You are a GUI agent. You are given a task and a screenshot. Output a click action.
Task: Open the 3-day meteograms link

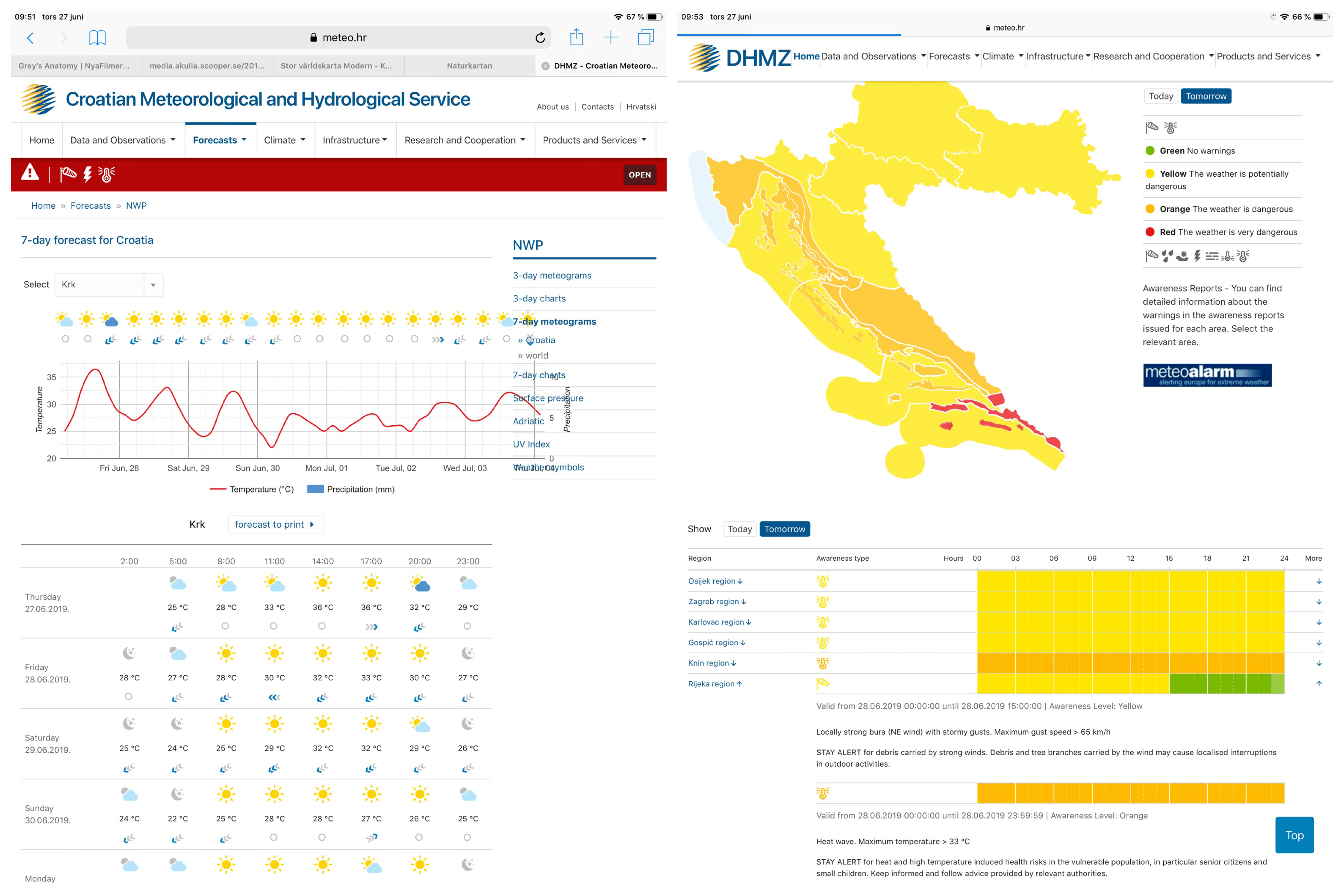click(x=551, y=275)
